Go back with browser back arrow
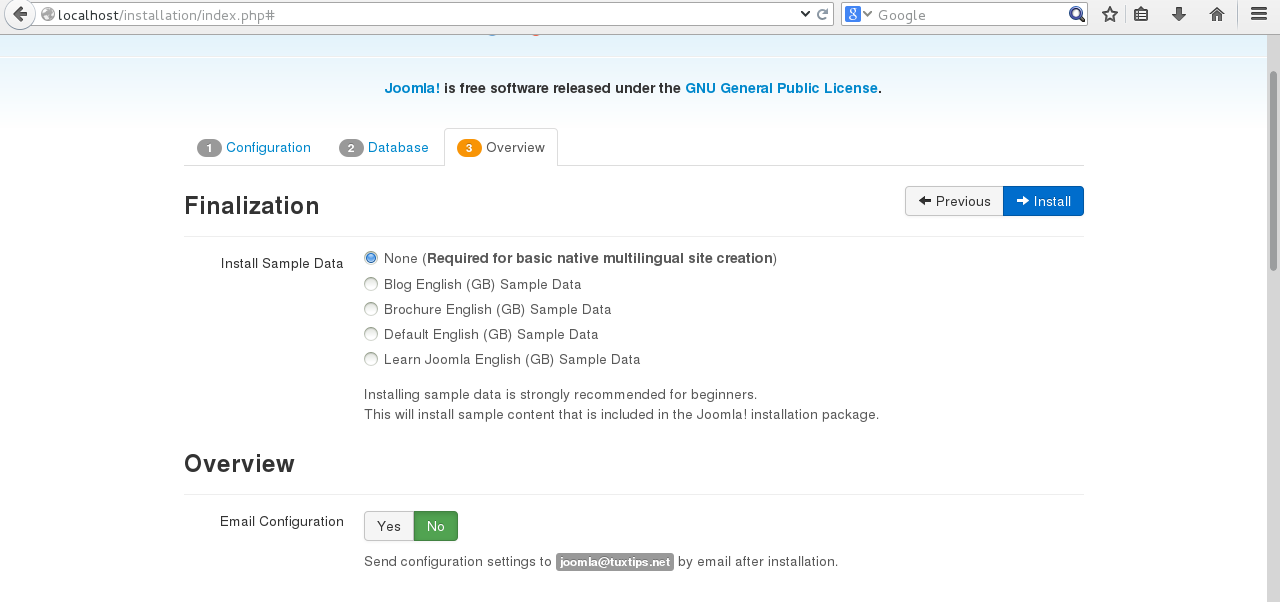 tap(19, 14)
